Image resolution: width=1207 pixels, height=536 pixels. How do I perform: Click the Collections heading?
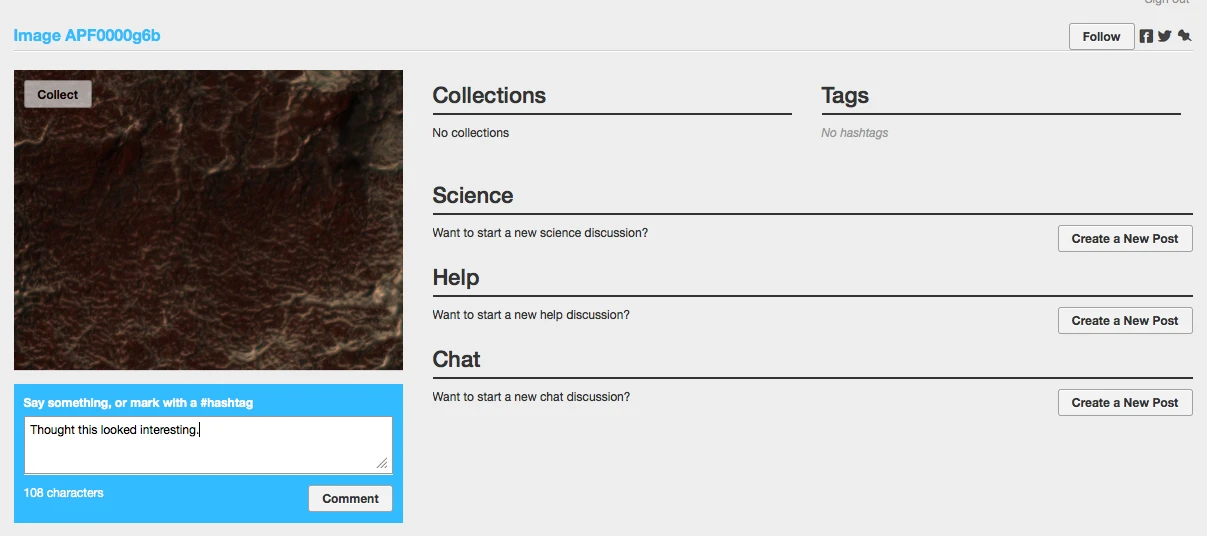[489, 96]
